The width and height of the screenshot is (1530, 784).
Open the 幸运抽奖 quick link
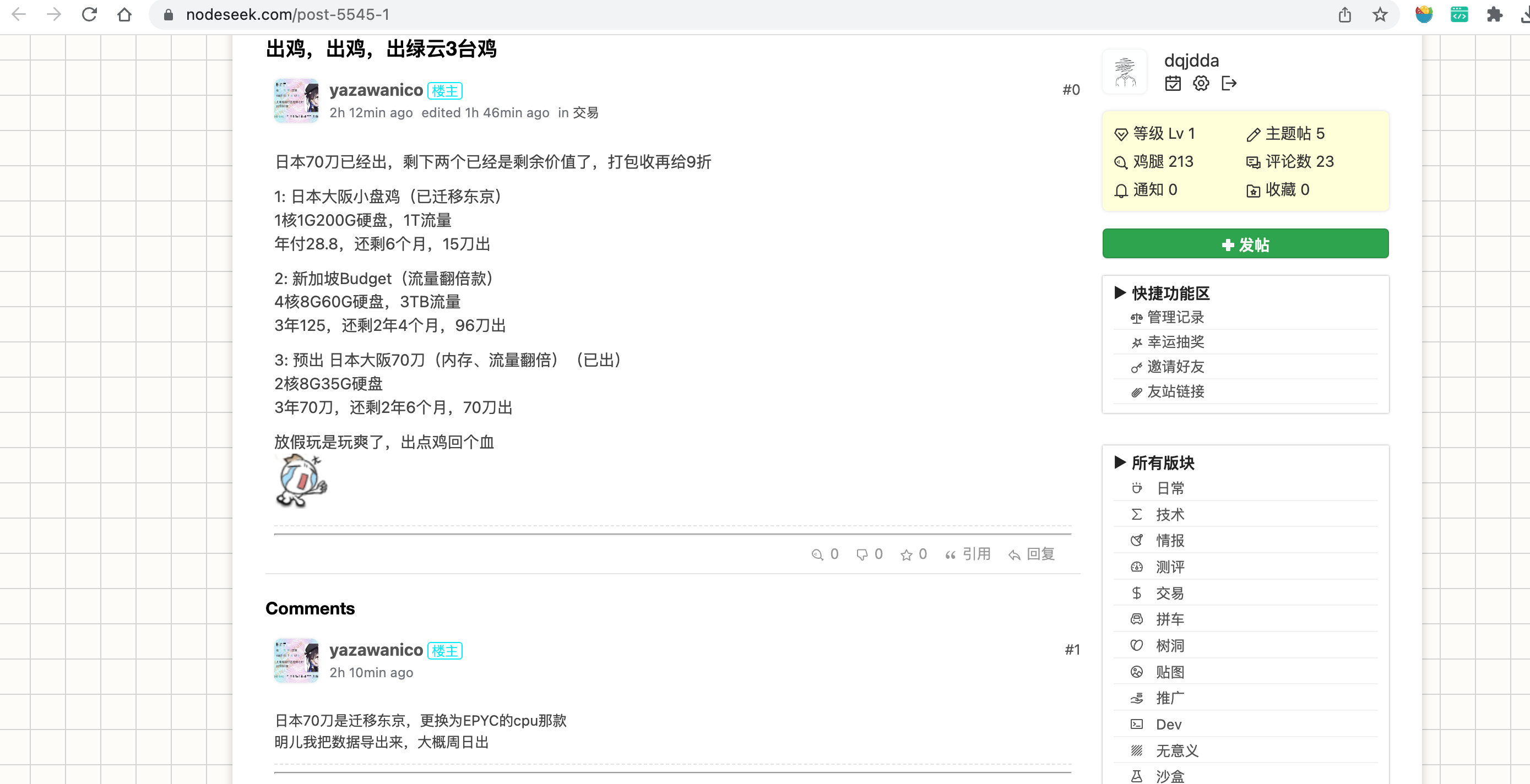[1175, 341]
